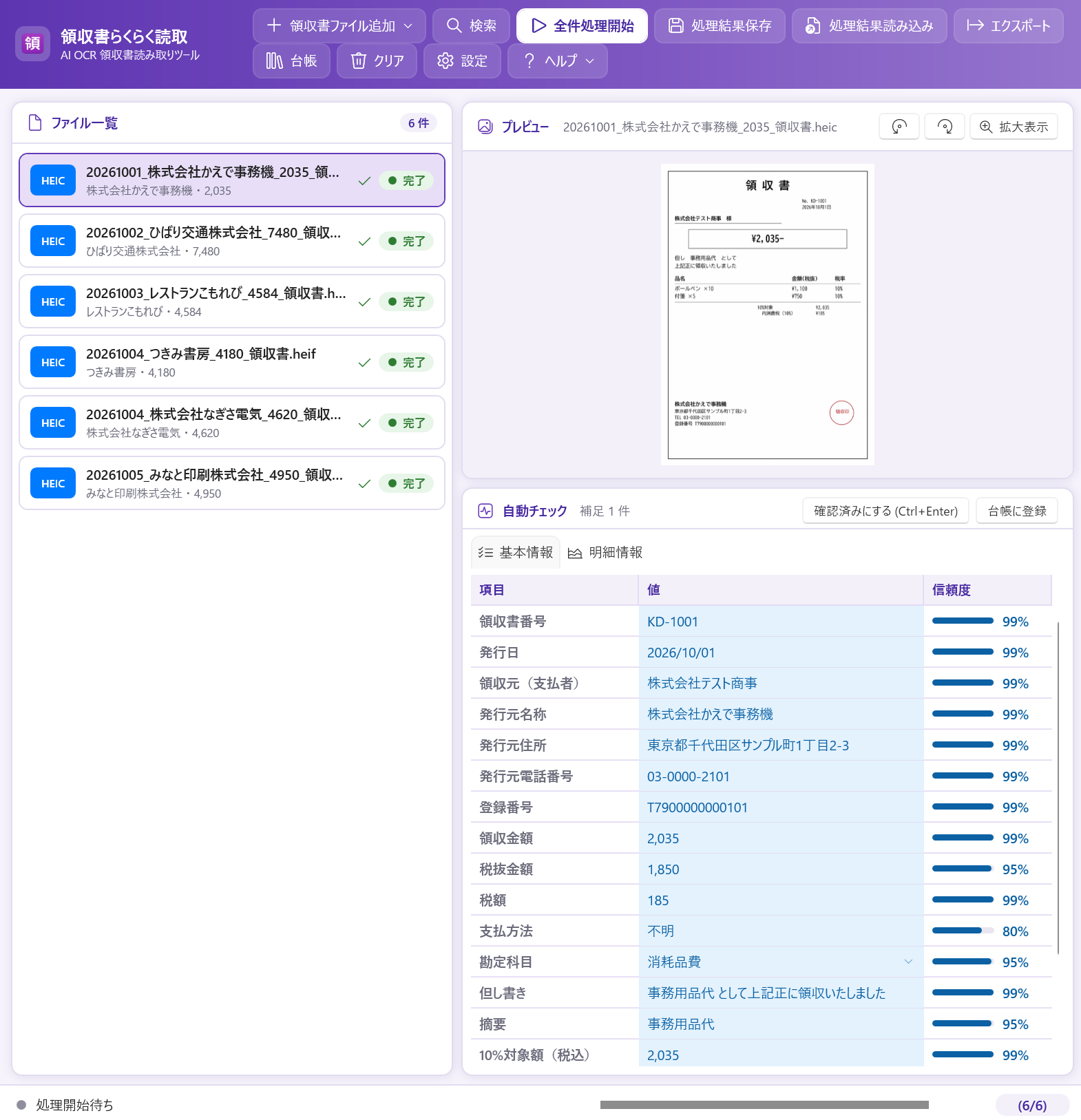Click the 80% confidence bar for 支払方法
Screen dimensions: 1081x1120
tap(963, 931)
